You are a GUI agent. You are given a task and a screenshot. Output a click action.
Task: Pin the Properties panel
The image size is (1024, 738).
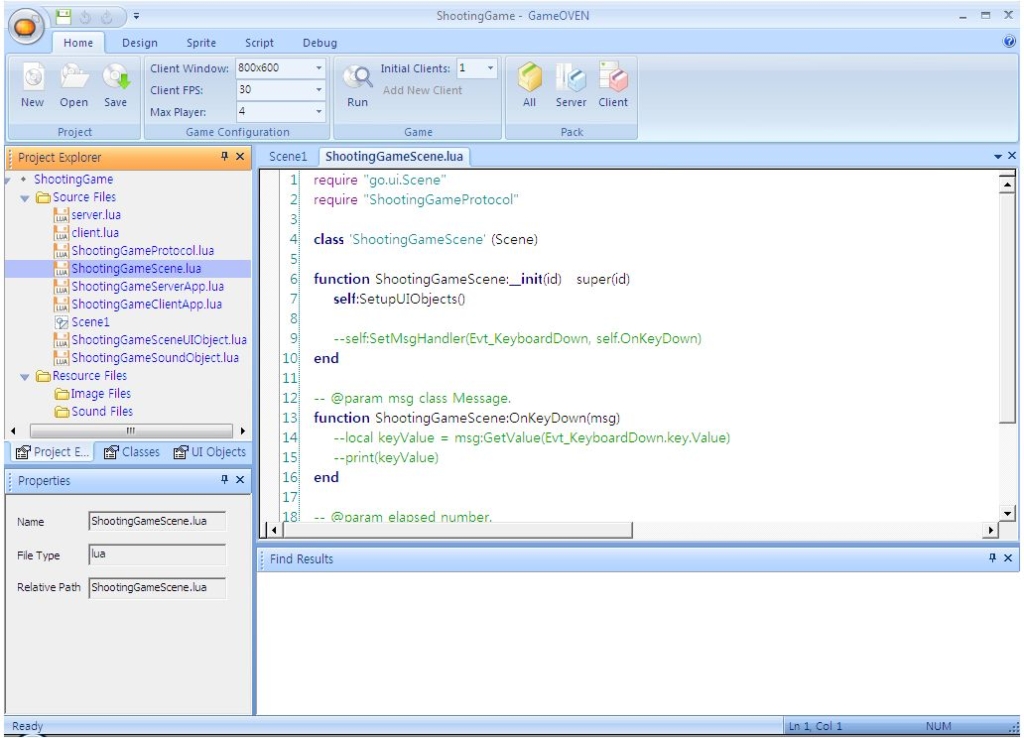point(224,479)
